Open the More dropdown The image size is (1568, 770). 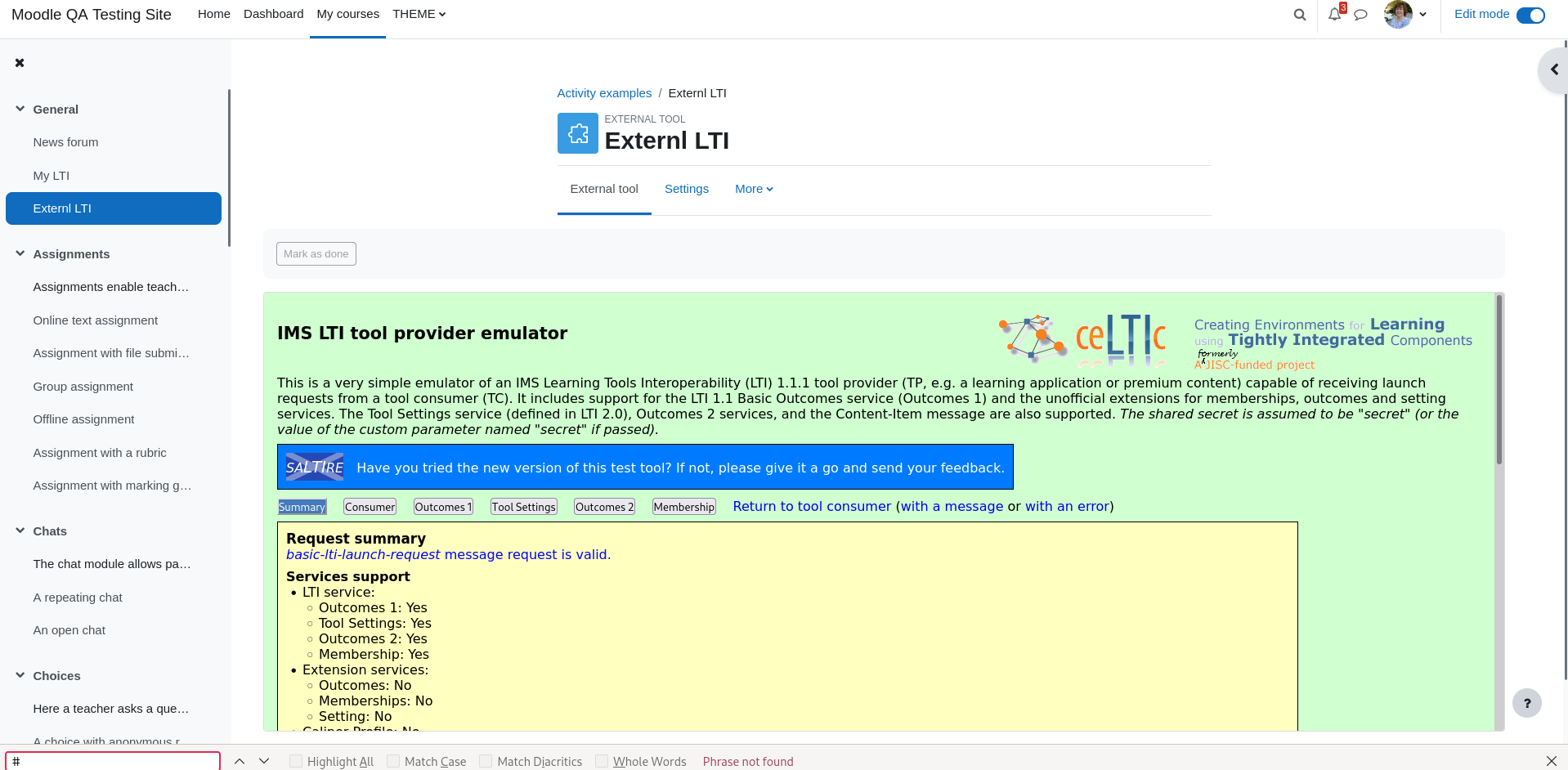click(754, 189)
